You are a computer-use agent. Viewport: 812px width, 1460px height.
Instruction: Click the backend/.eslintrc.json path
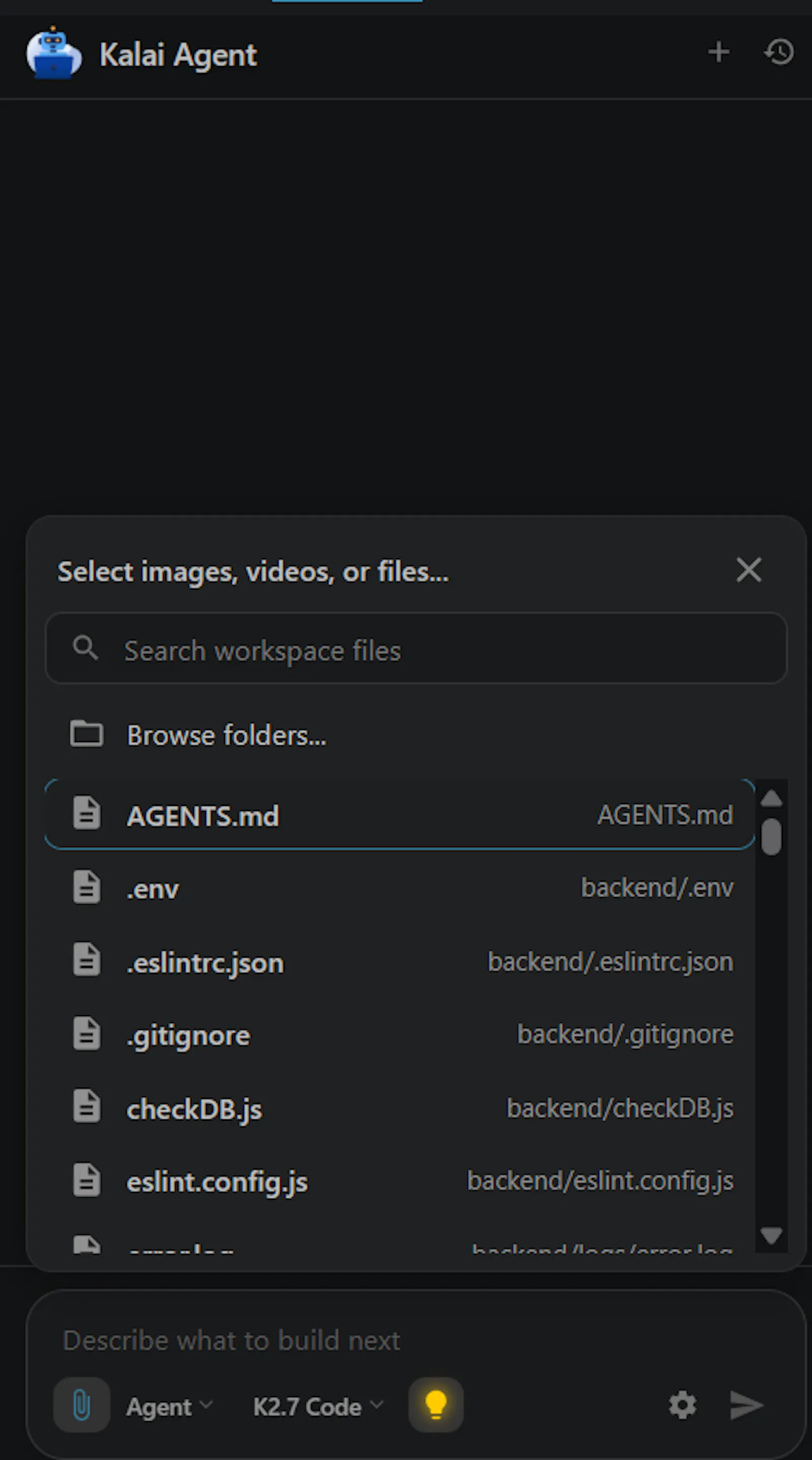click(x=611, y=961)
